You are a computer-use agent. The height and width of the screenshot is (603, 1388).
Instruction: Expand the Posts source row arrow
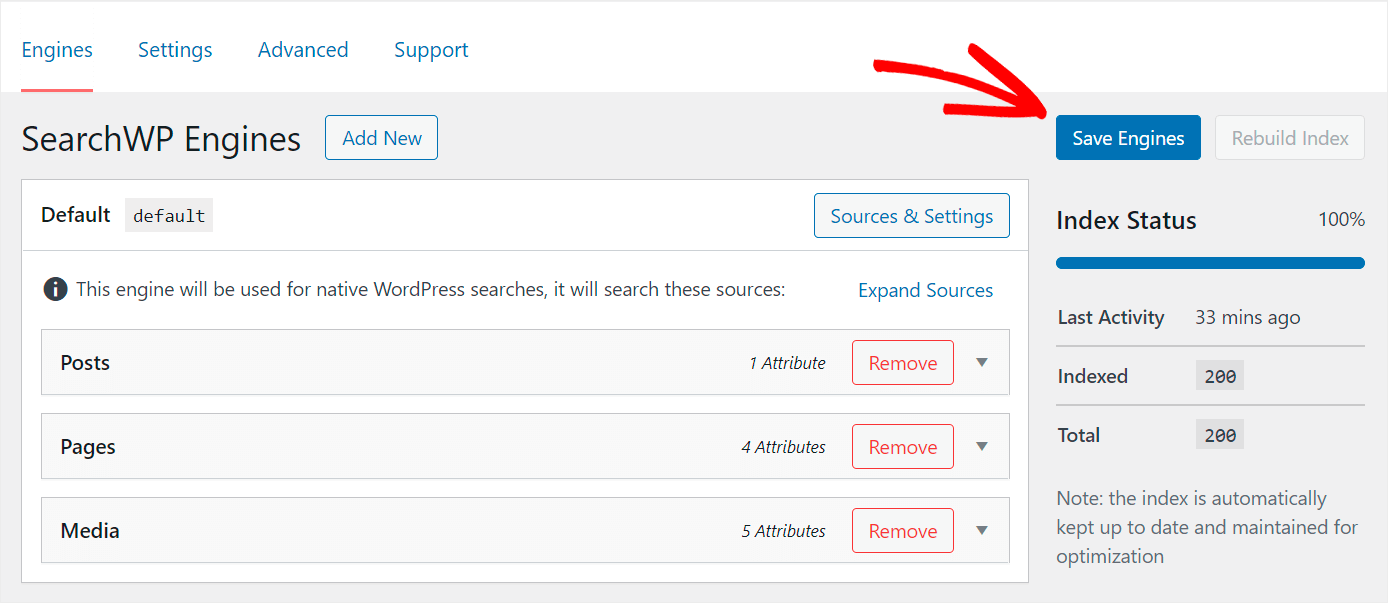tap(981, 363)
